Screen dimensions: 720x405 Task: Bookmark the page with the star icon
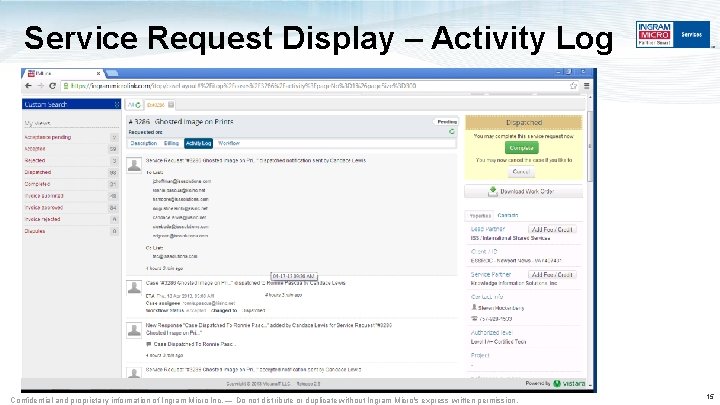(573, 86)
